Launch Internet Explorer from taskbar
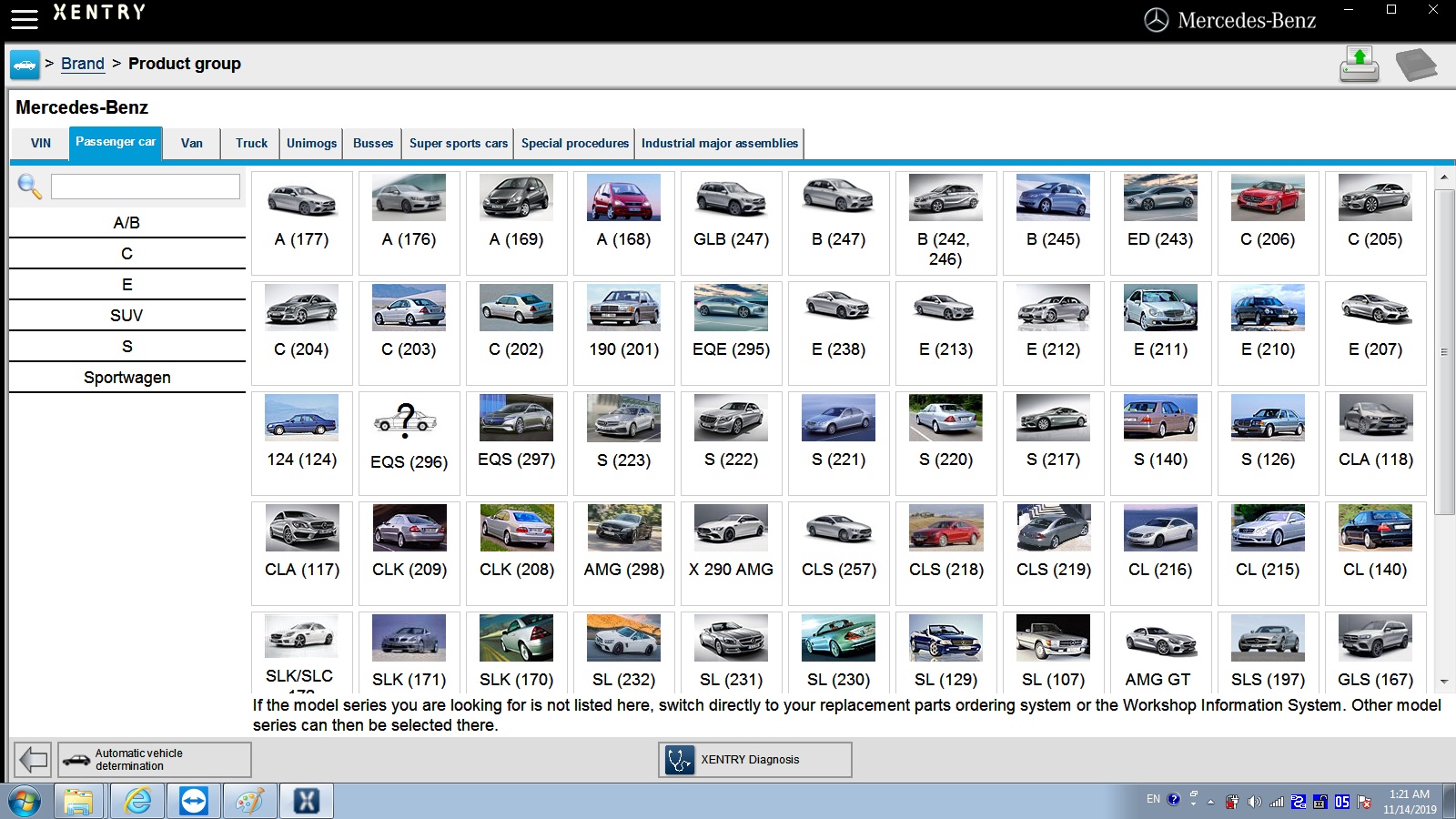1456x819 pixels. point(137,802)
